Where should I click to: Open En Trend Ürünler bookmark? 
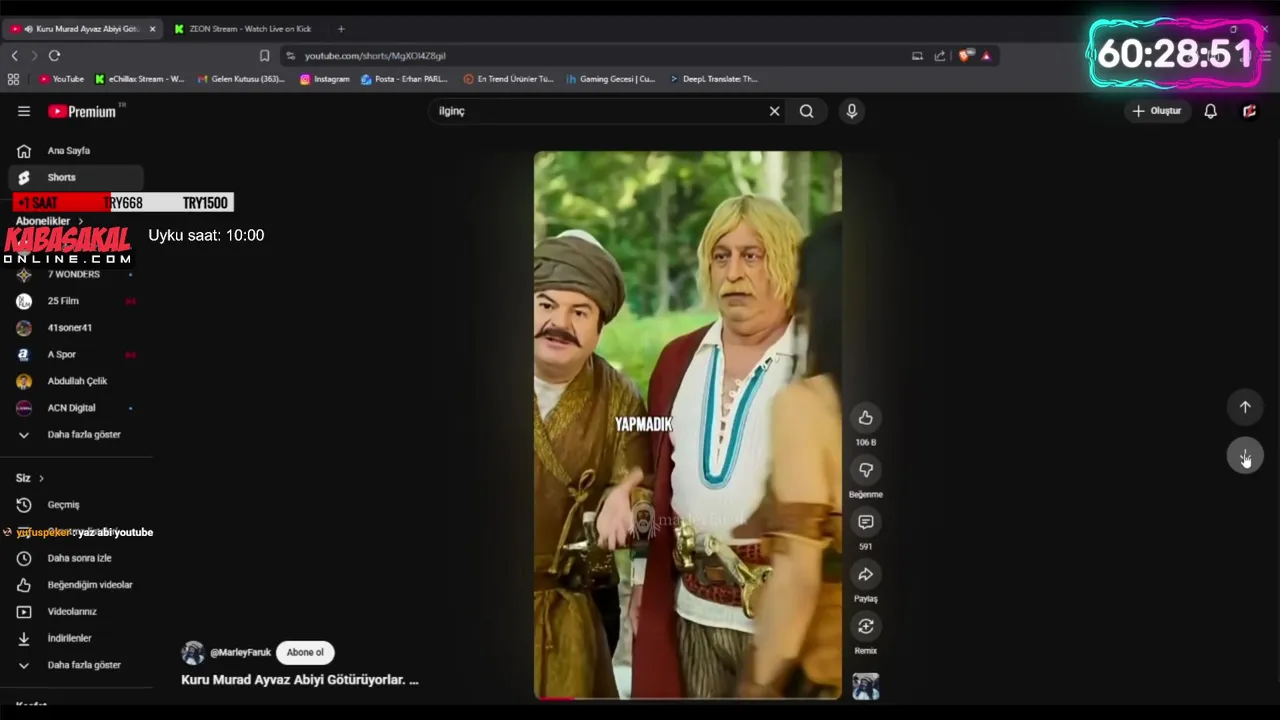[x=508, y=79]
